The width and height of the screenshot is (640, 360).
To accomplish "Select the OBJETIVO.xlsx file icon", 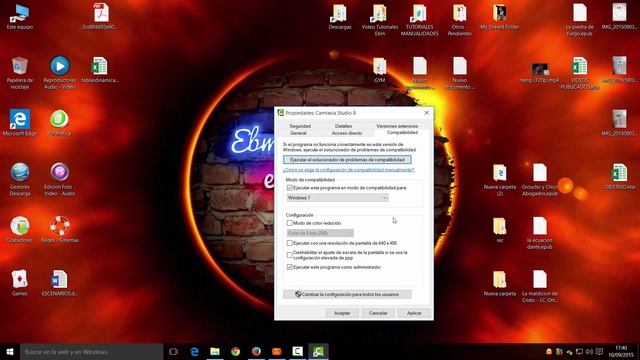I will (620, 176).
